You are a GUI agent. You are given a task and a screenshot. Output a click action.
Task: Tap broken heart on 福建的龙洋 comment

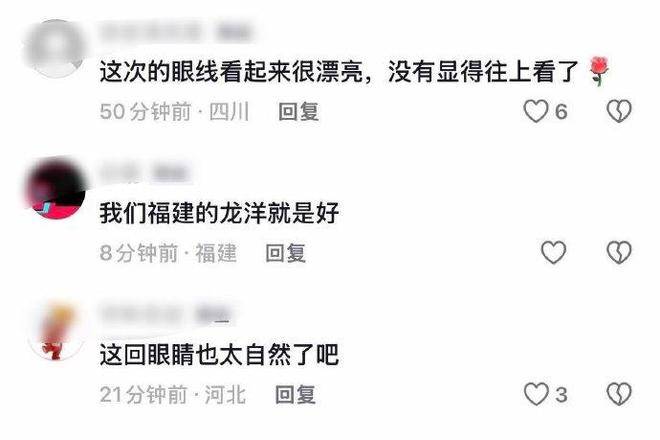pyautogui.click(x=619, y=252)
